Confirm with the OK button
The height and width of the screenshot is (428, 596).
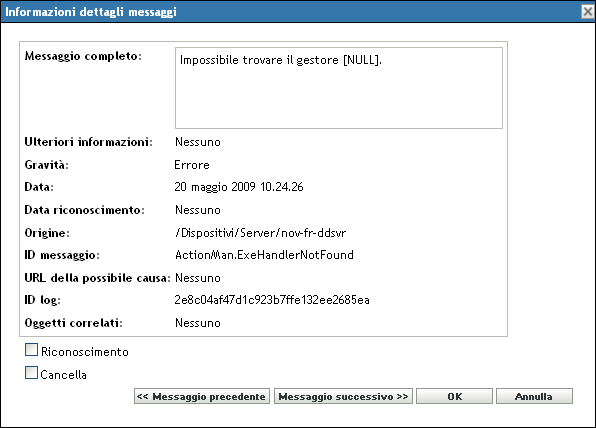(454, 396)
